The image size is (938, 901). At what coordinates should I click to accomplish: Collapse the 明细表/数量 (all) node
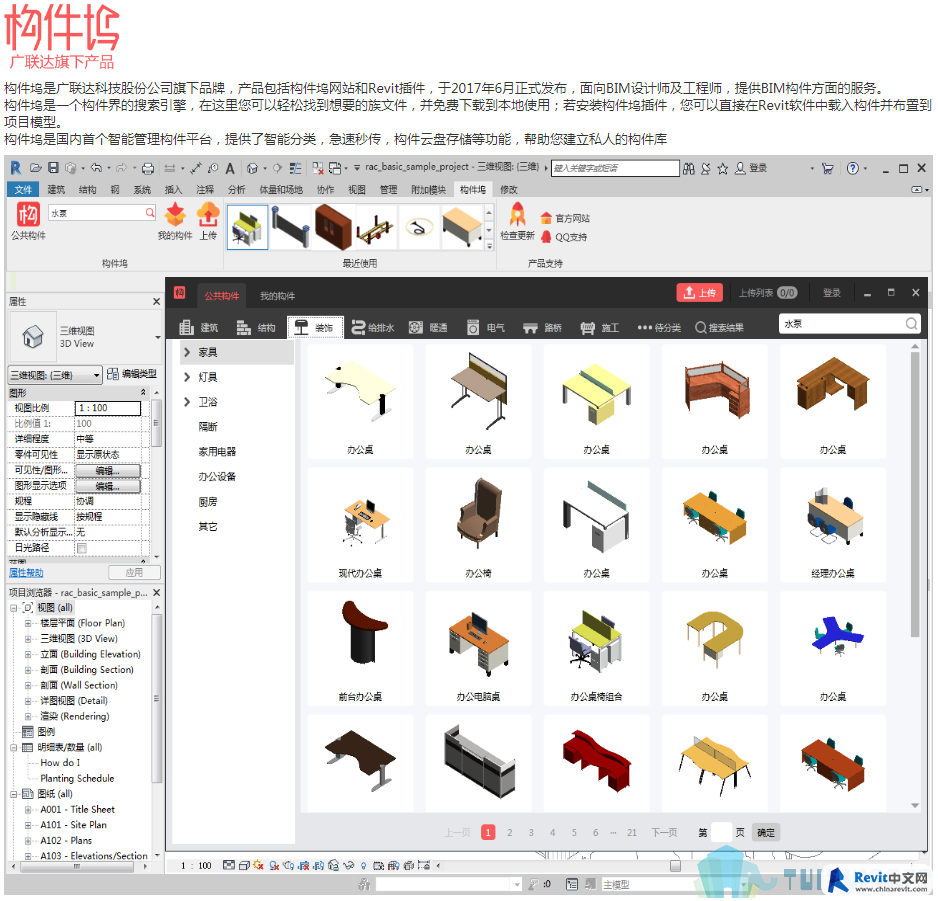(x=13, y=748)
